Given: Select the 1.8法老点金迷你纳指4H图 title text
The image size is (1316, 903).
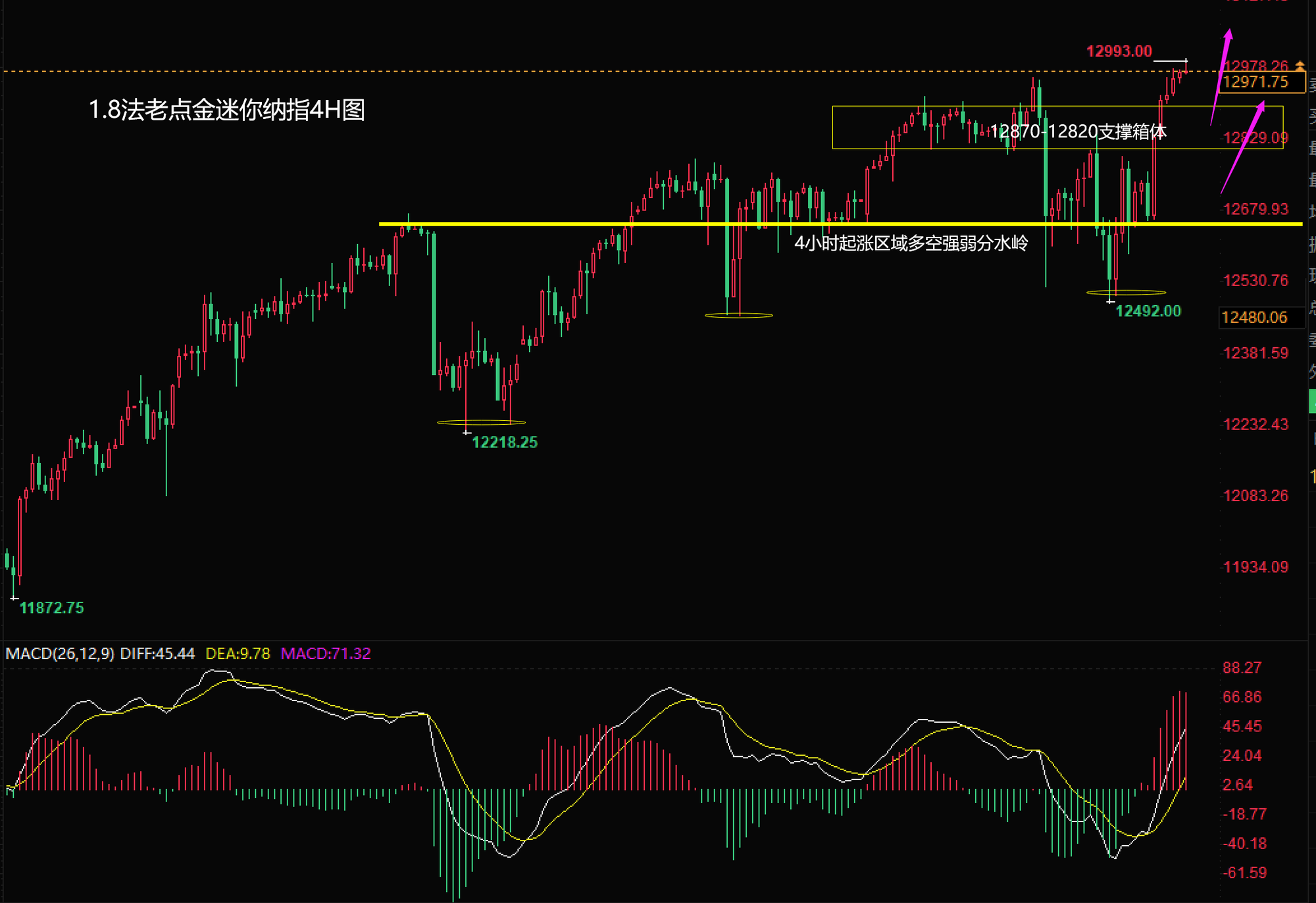Looking at the screenshot, I should [x=226, y=110].
